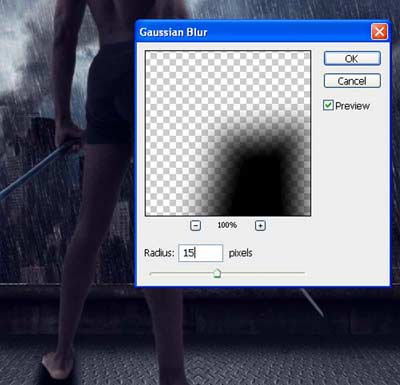Click the radius slider handle
This screenshot has height=385, width=400.
tap(217, 274)
